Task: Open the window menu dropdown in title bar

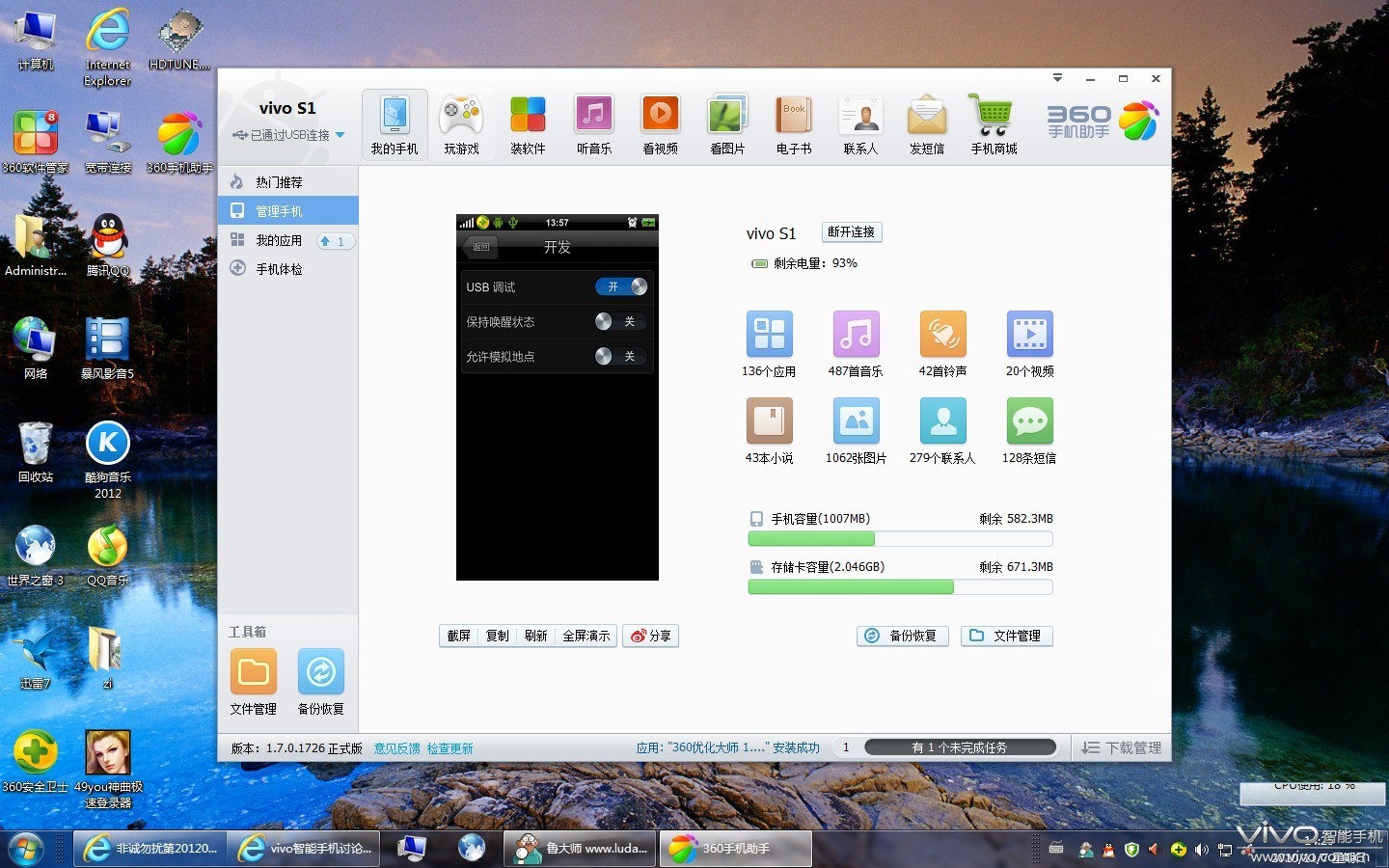Action: pyautogui.click(x=1057, y=78)
